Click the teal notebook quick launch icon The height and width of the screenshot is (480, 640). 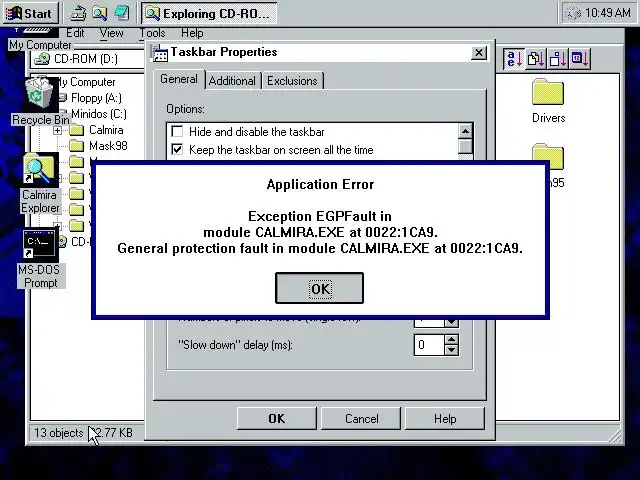(x=122, y=13)
